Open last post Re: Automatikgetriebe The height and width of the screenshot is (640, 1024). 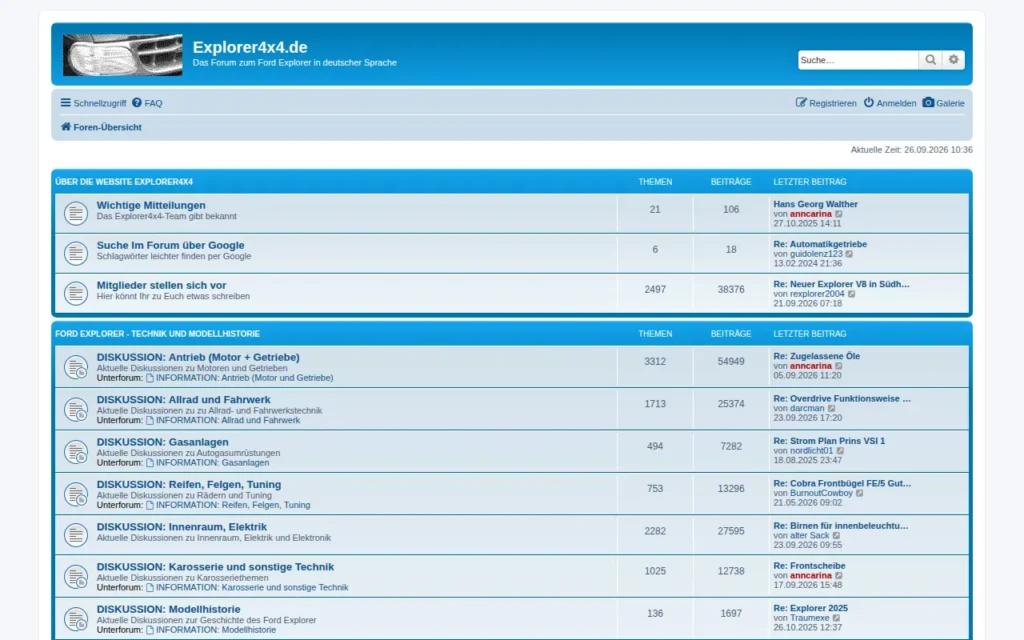820,244
